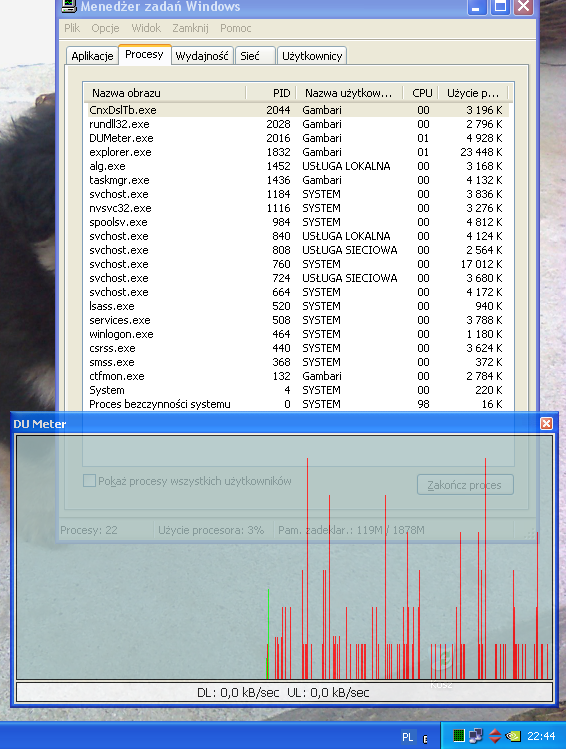Open the Opcje menu
This screenshot has height=749, width=566.
105,28
